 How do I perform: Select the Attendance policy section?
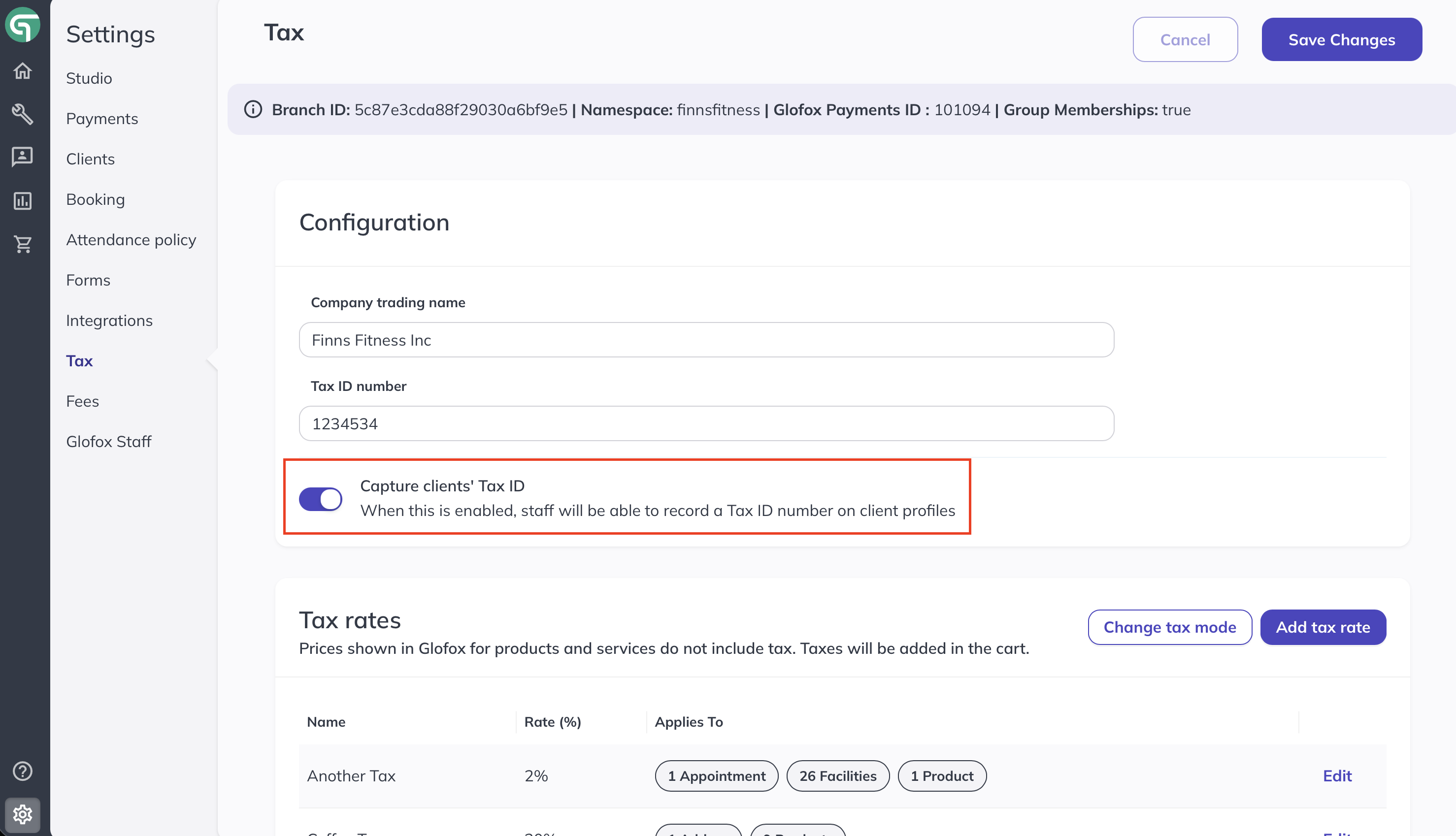[131, 240]
